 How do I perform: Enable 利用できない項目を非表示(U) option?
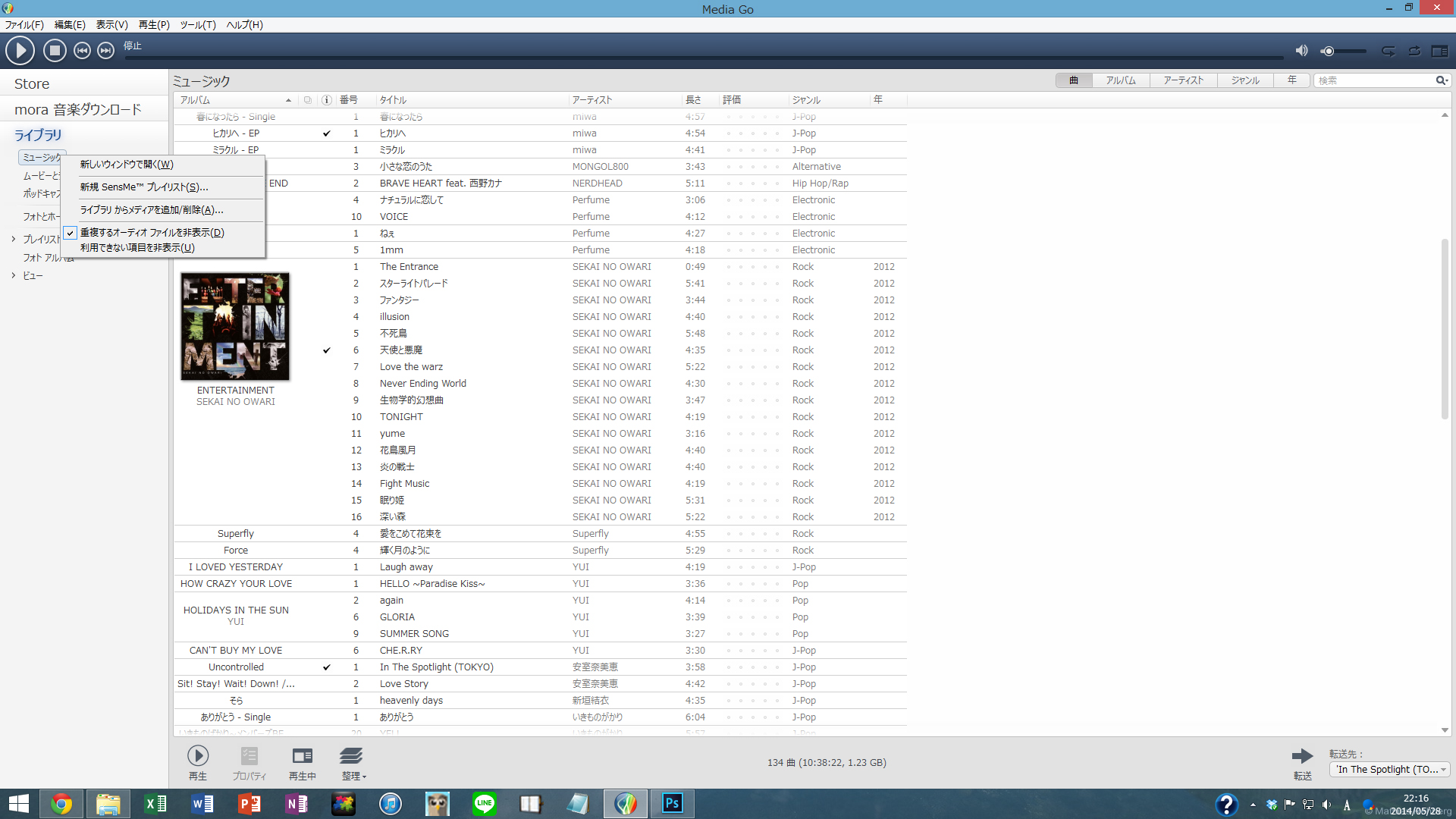(163, 248)
